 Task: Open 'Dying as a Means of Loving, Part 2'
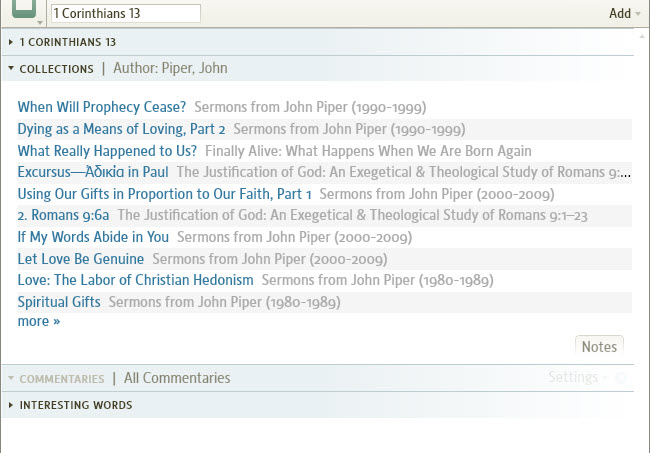click(121, 129)
